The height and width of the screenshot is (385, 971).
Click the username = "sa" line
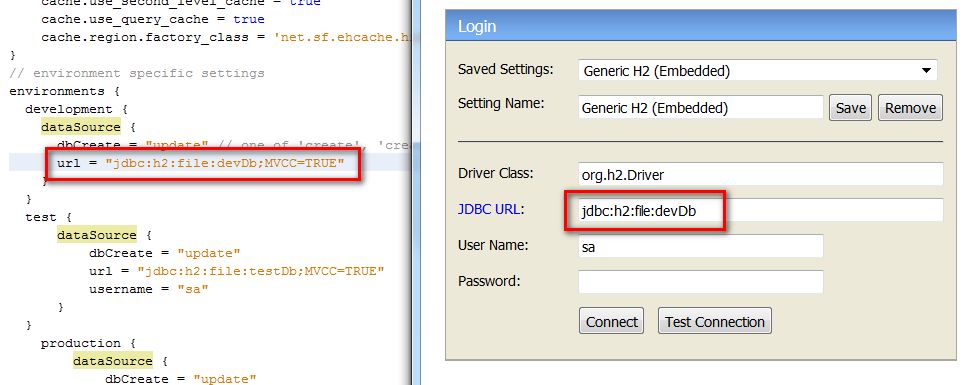149,289
